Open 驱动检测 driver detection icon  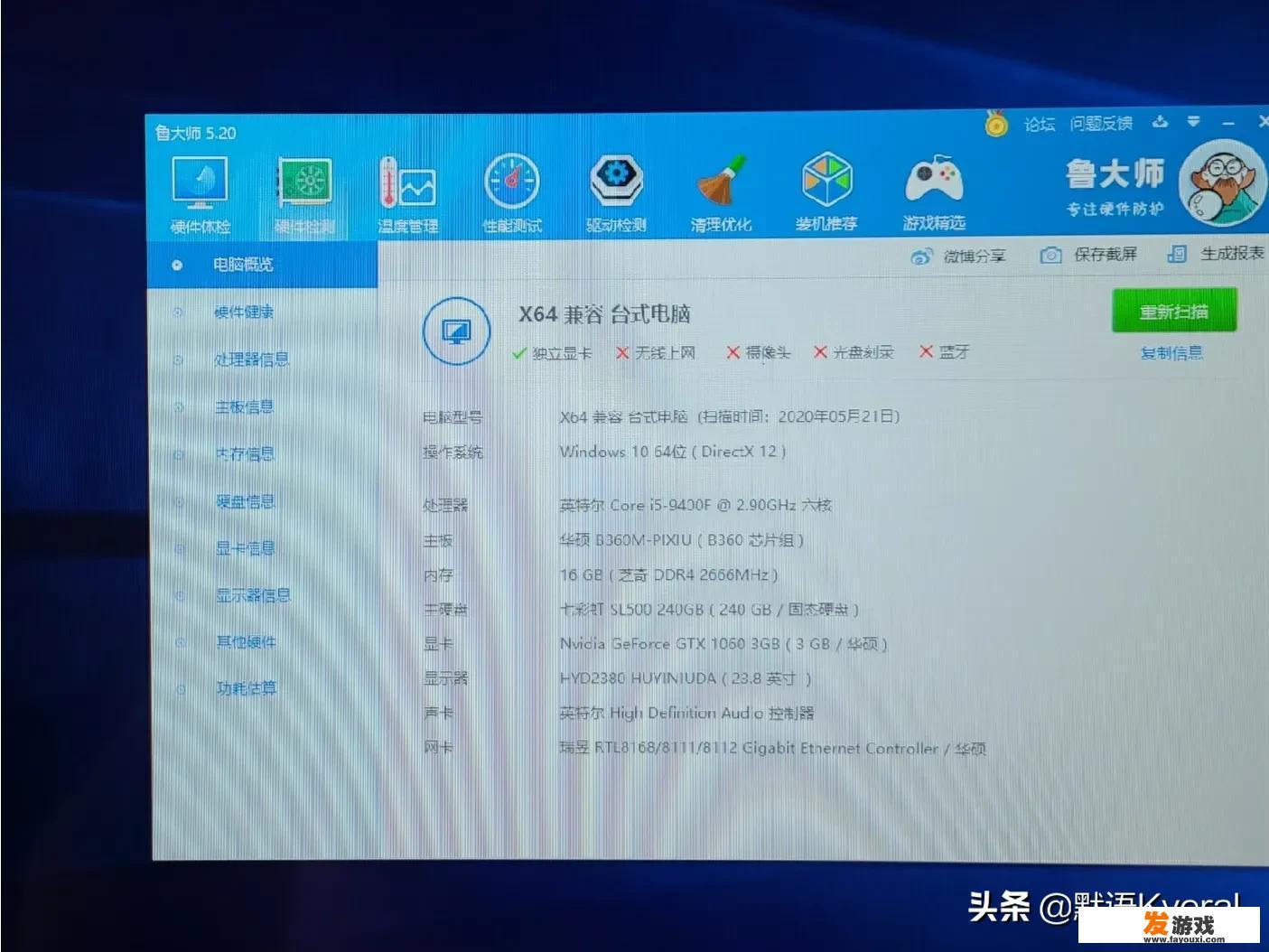coord(616,193)
